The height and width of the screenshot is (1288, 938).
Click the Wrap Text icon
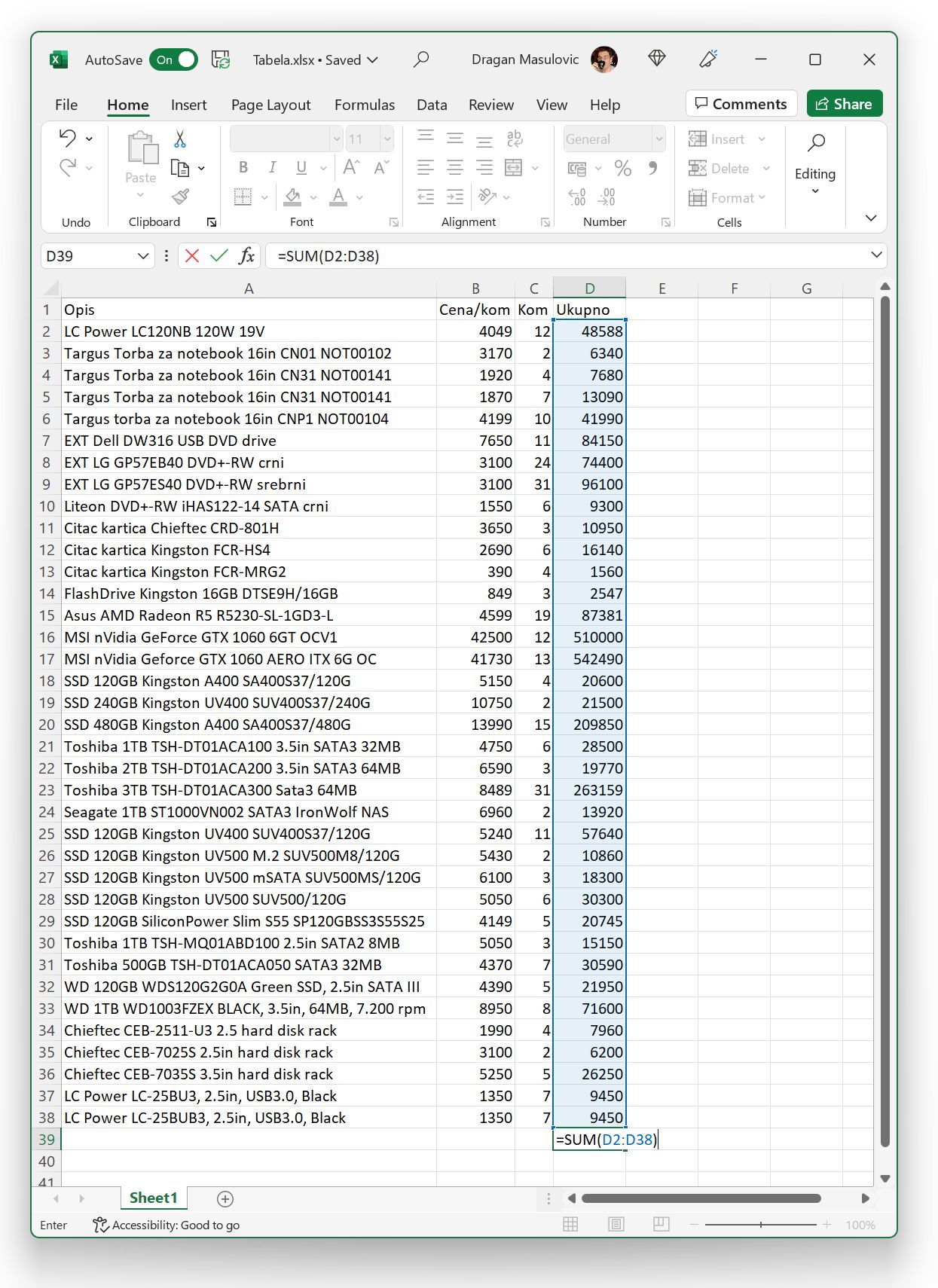(x=515, y=139)
